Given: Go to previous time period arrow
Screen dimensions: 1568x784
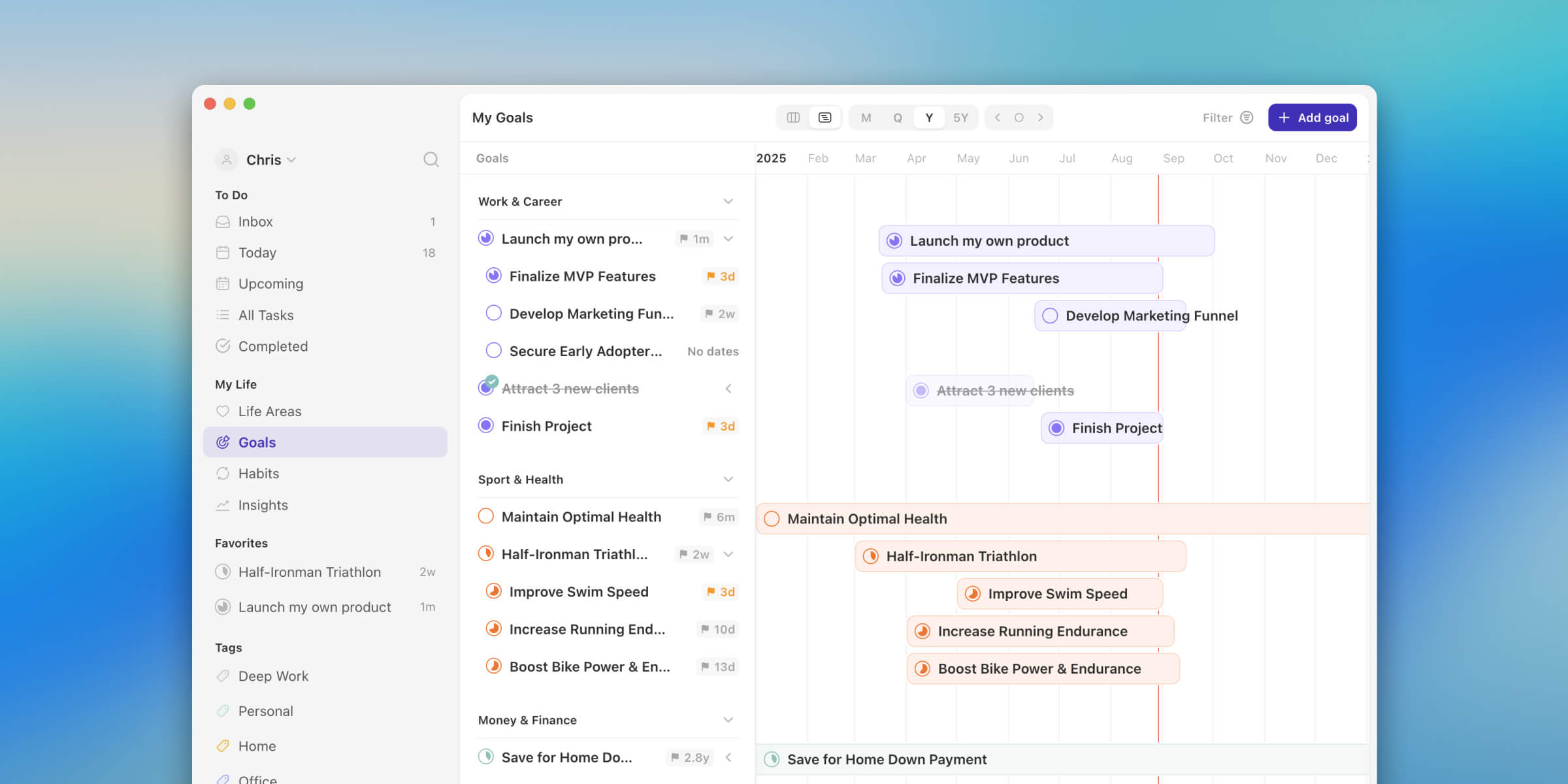Looking at the screenshot, I should point(998,118).
